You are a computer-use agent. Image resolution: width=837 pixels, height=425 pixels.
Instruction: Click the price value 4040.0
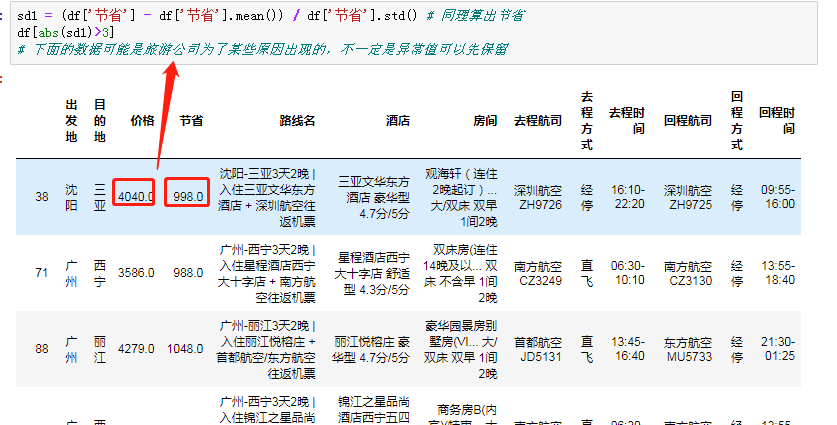[136, 197]
